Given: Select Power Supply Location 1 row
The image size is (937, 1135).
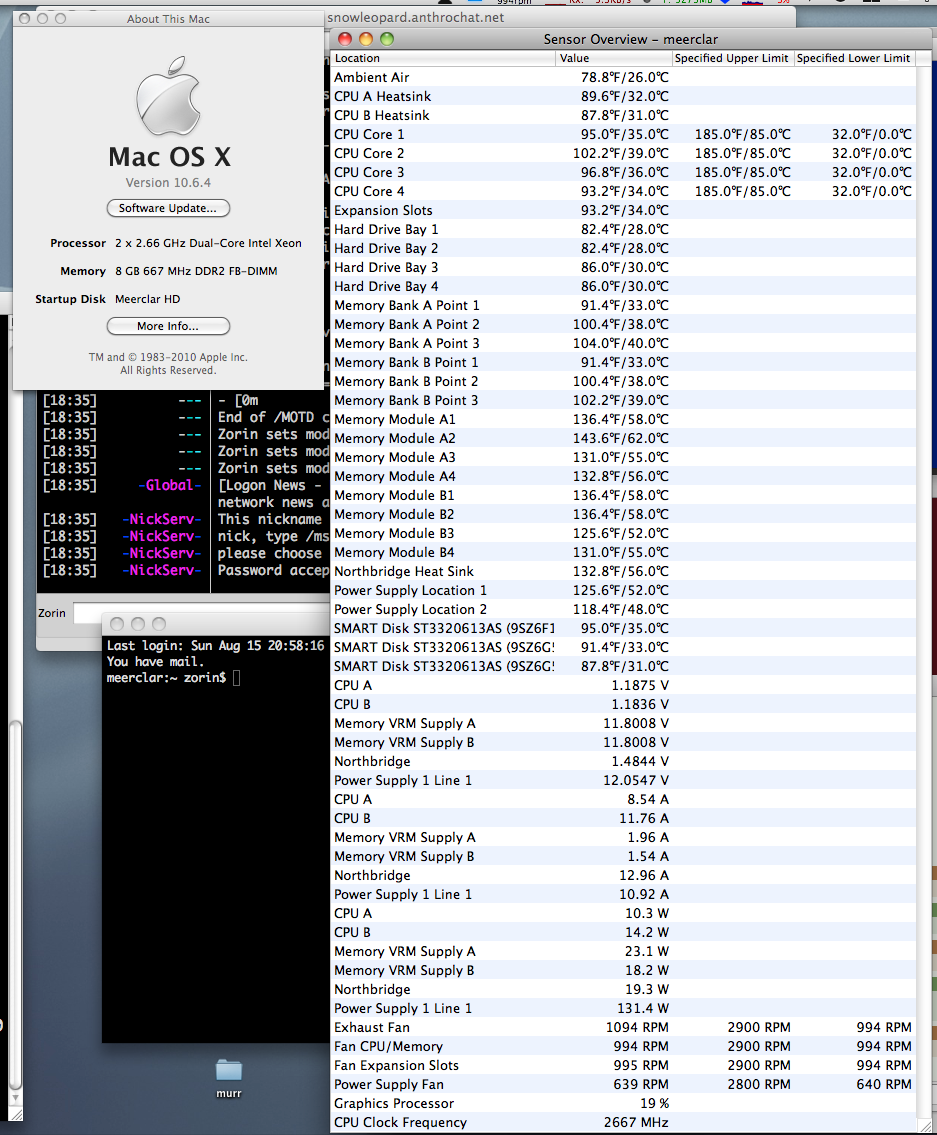Looking at the screenshot, I should point(623,590).
